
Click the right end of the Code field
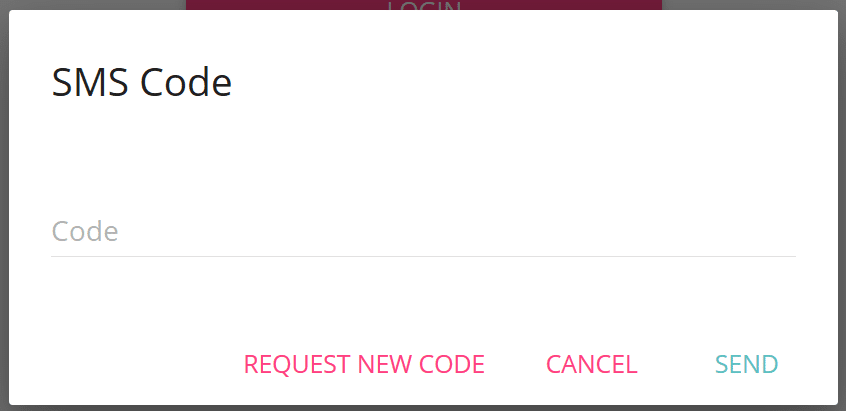pos(777,232)
